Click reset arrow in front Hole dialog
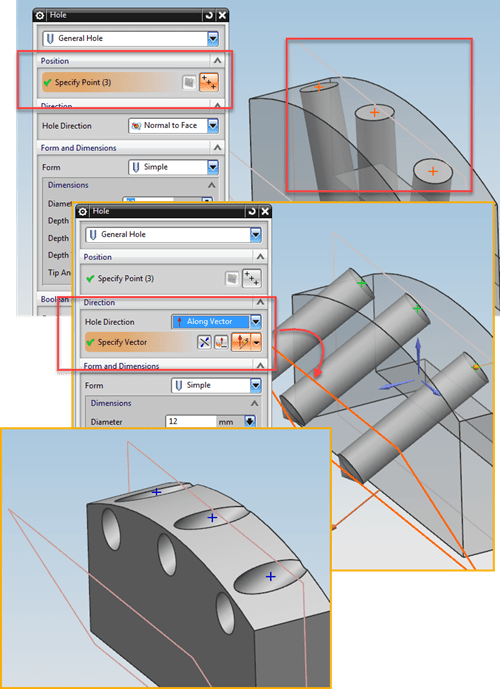This screenshot has height=689, width=500. (252, 212)
